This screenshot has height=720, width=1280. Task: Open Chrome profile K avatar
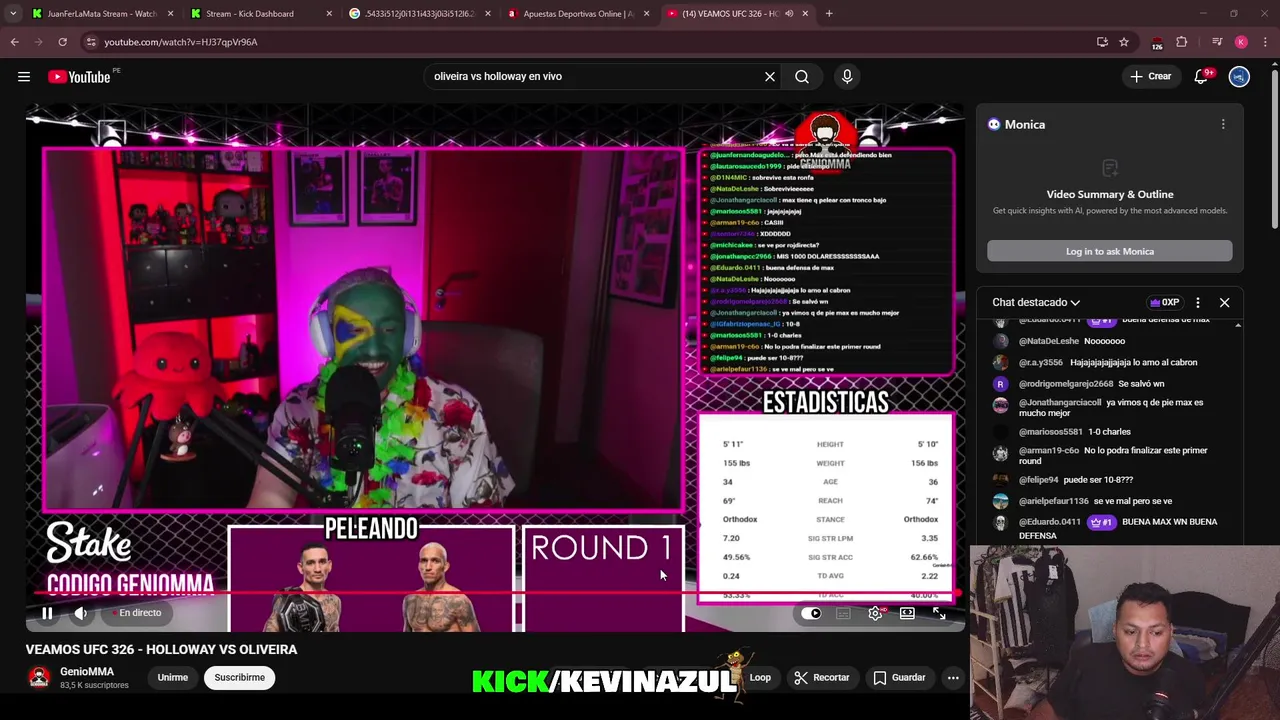click(x=1241, y=42)
